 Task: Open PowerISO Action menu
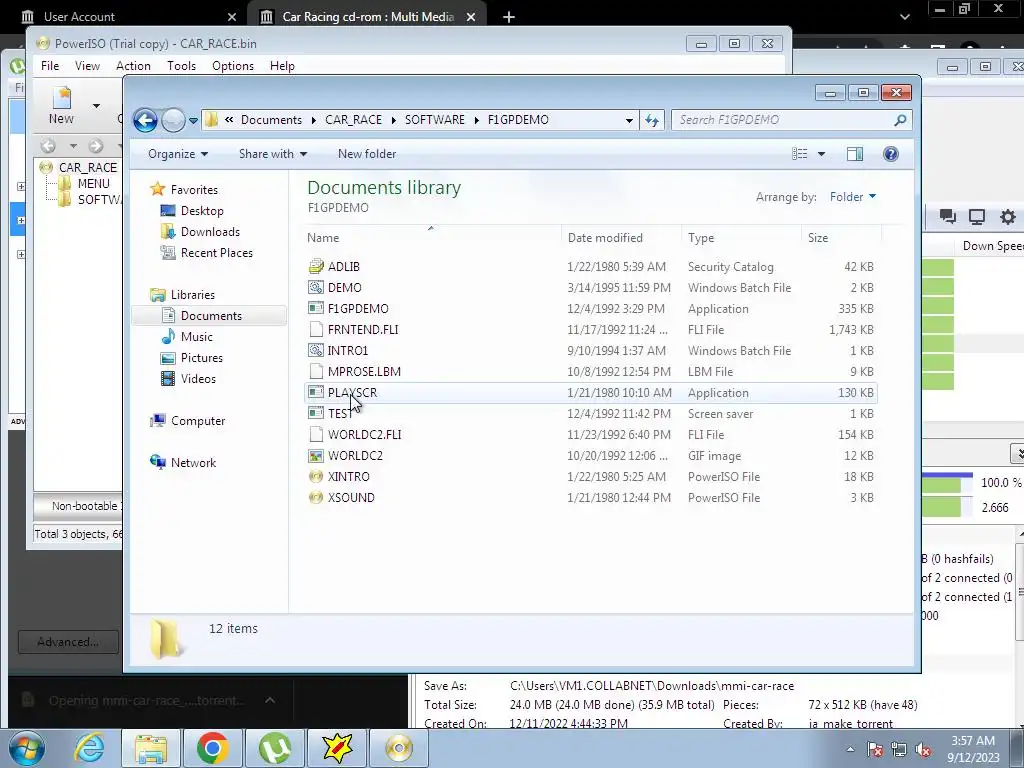(133, 66)
